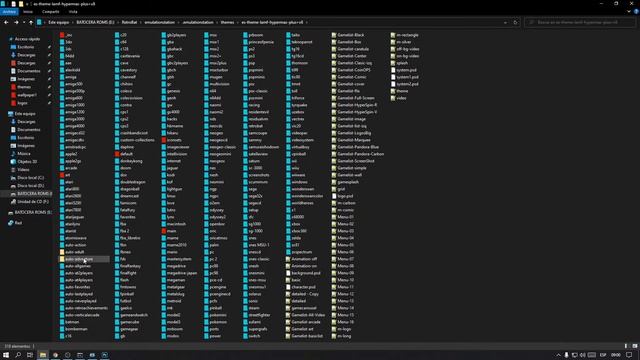Select 'Disco local (C:)' in the sidebar
This screenshot has height=360, width=640.
point(30,178)
